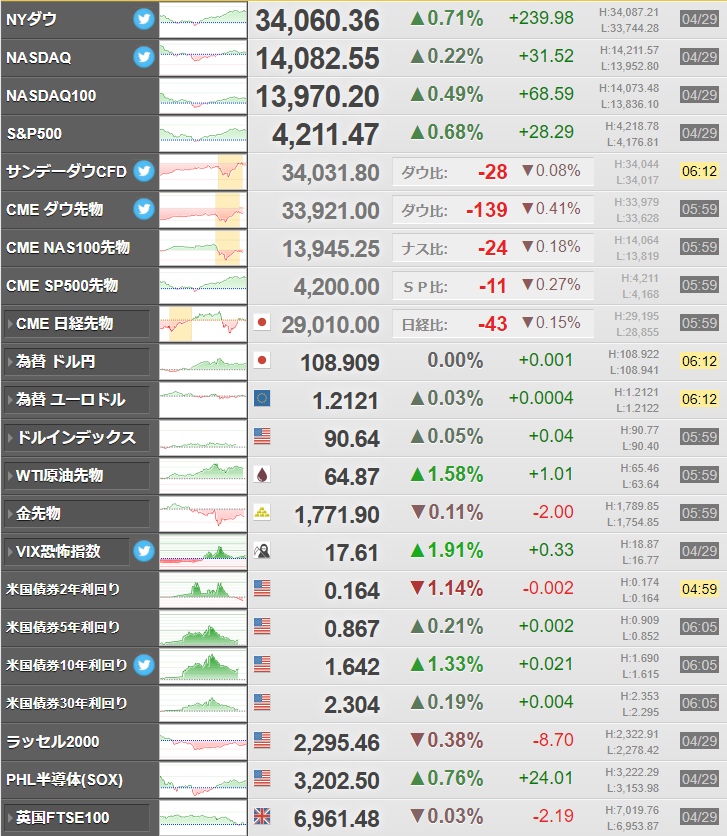This screenshot has width=727, height=836.
Task: Click the NYダウ price 34,060.36
Action: click(318, 21)
